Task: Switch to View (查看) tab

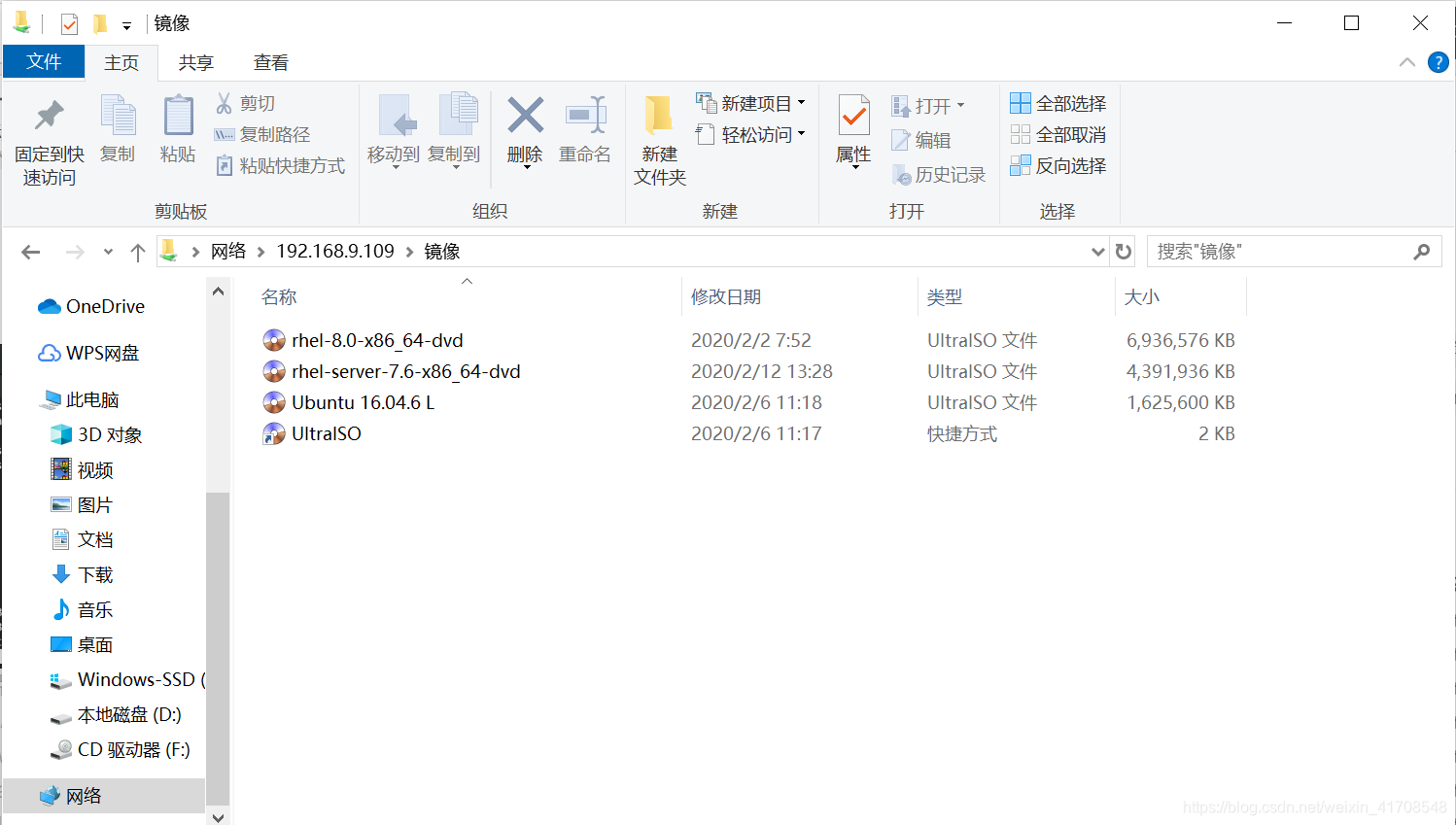Action: tap(270, 62)
